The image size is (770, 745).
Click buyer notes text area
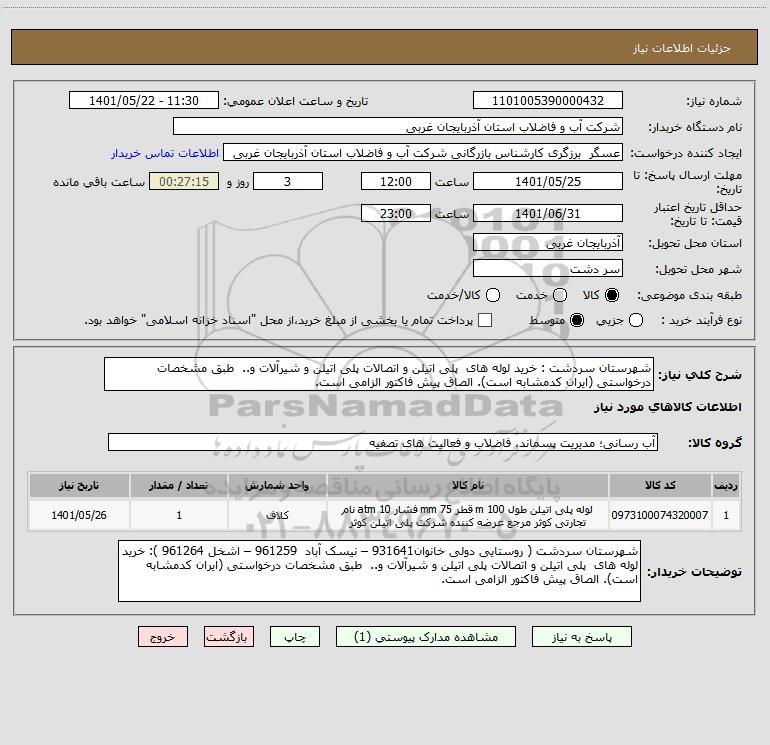point(380,571)
